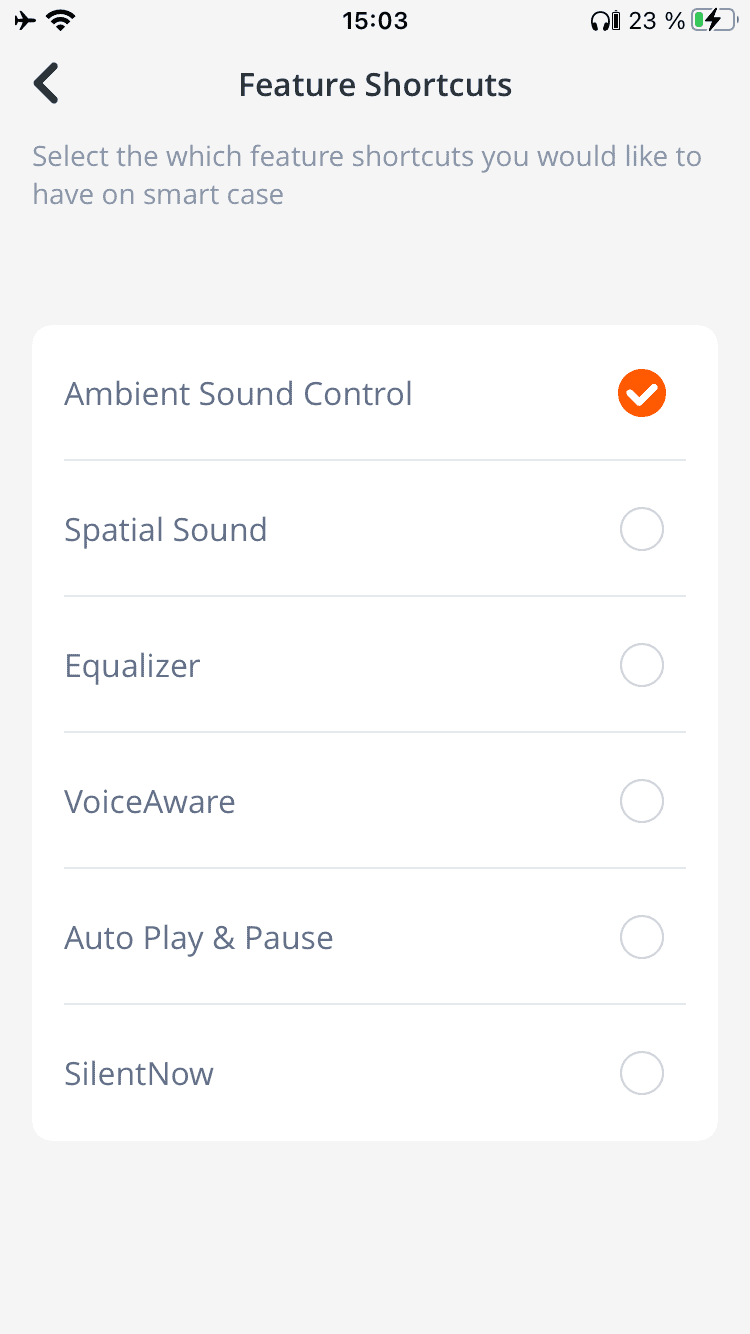This screenshot has height=1334, width=750.
Task: Uncheck the orange Ambient Sound Control checkmark
Action: (641, 393)
